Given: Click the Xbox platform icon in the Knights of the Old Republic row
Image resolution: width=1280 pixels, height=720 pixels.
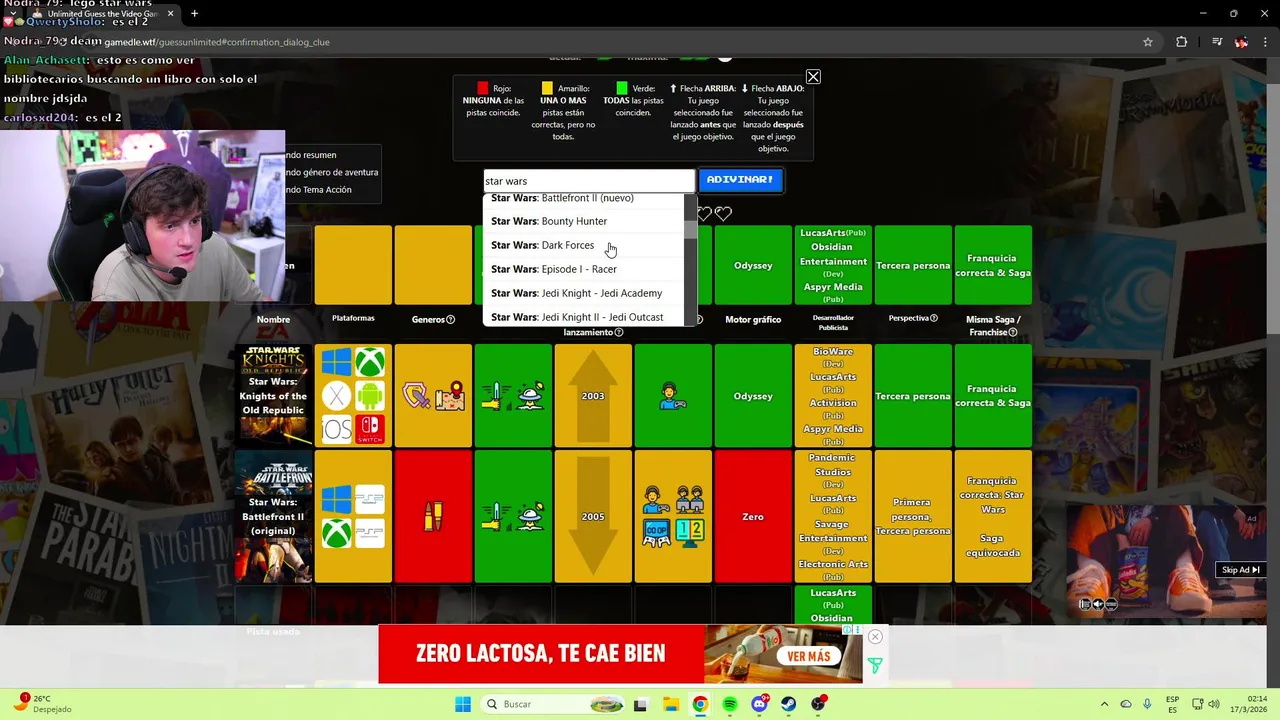Looking at the screenshot, I should pyautogui.click(x=370, y=362).
